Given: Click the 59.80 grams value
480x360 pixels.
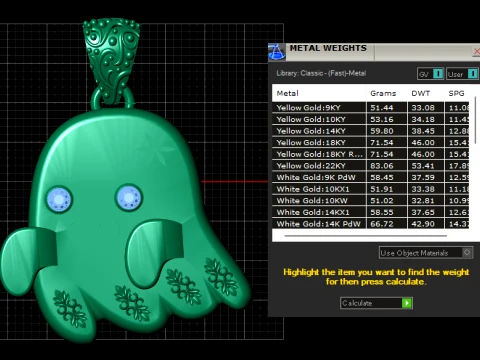Looking at the screenshot, I should click(382, 131).
